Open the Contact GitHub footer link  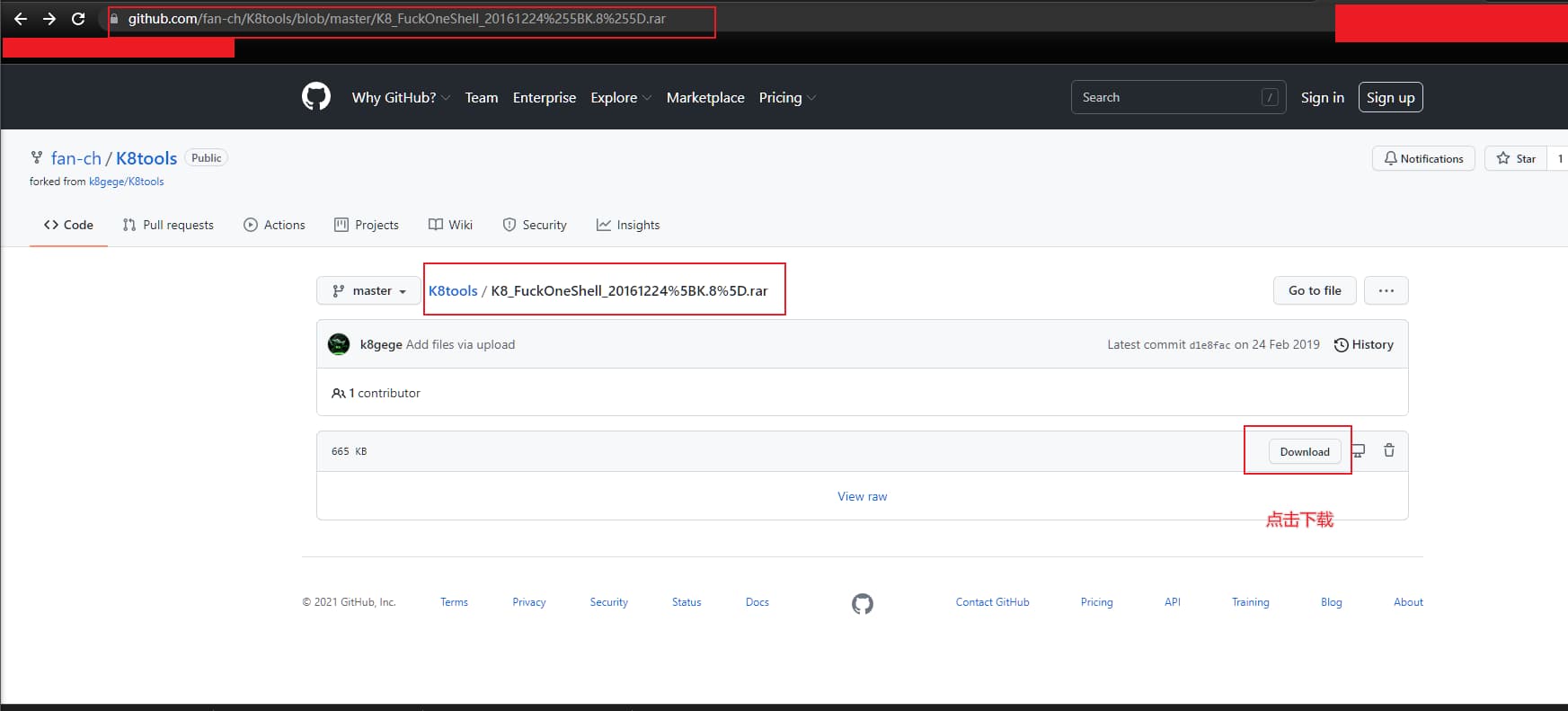point(993,602)
